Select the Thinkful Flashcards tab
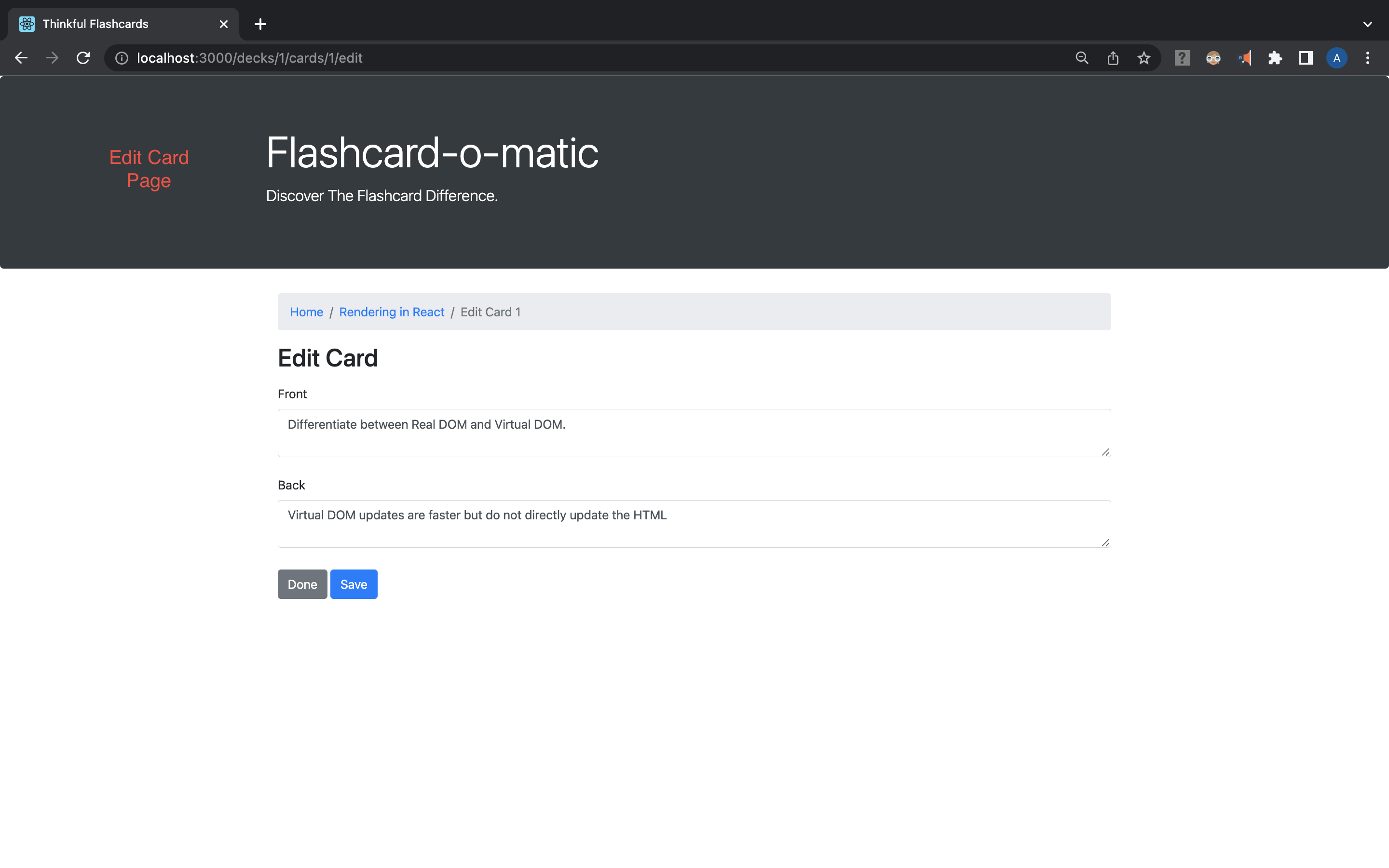Viewport: 1389px width, 868px height. point(103,24)
